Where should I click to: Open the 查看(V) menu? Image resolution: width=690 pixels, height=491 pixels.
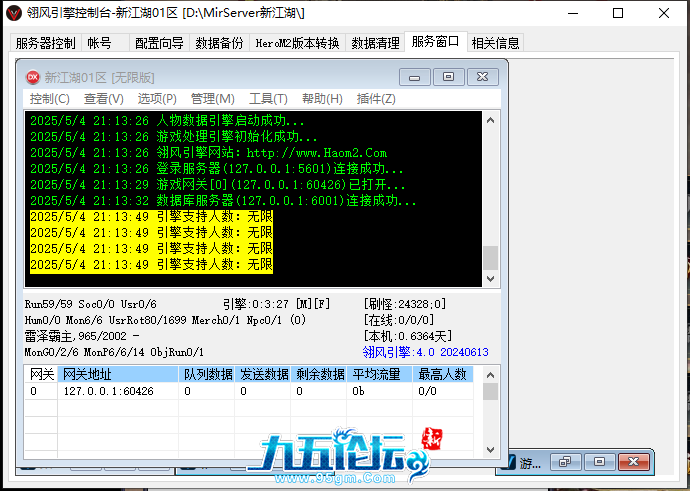tap(103, 99)
